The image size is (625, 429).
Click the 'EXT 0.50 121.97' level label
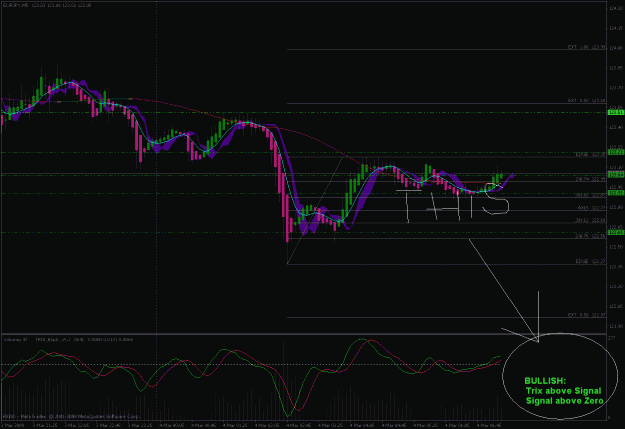pos(587,315)
